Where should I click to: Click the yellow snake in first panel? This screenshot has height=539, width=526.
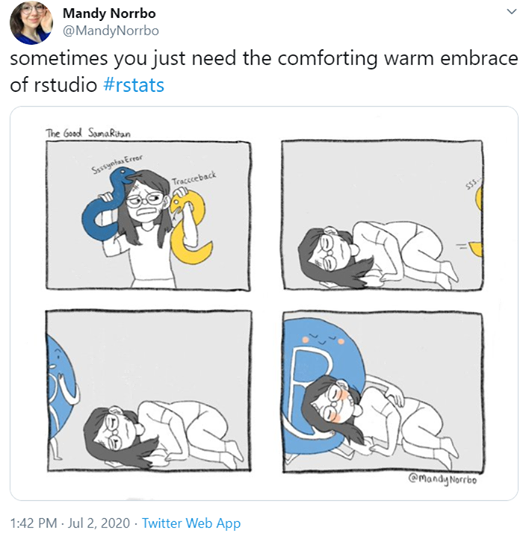click(x=190, y=229)
